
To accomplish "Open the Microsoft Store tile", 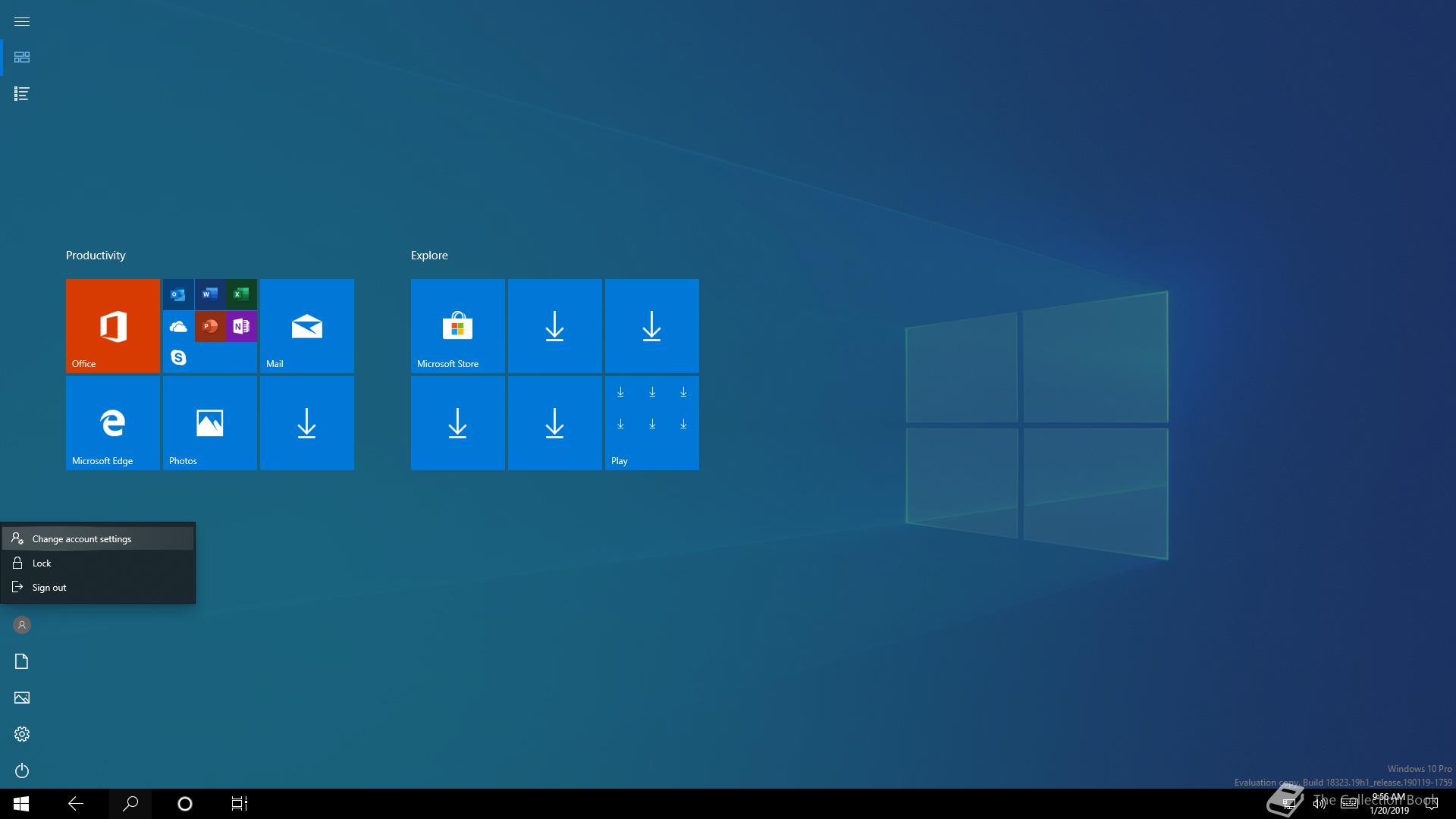I will tap(458, 326).
